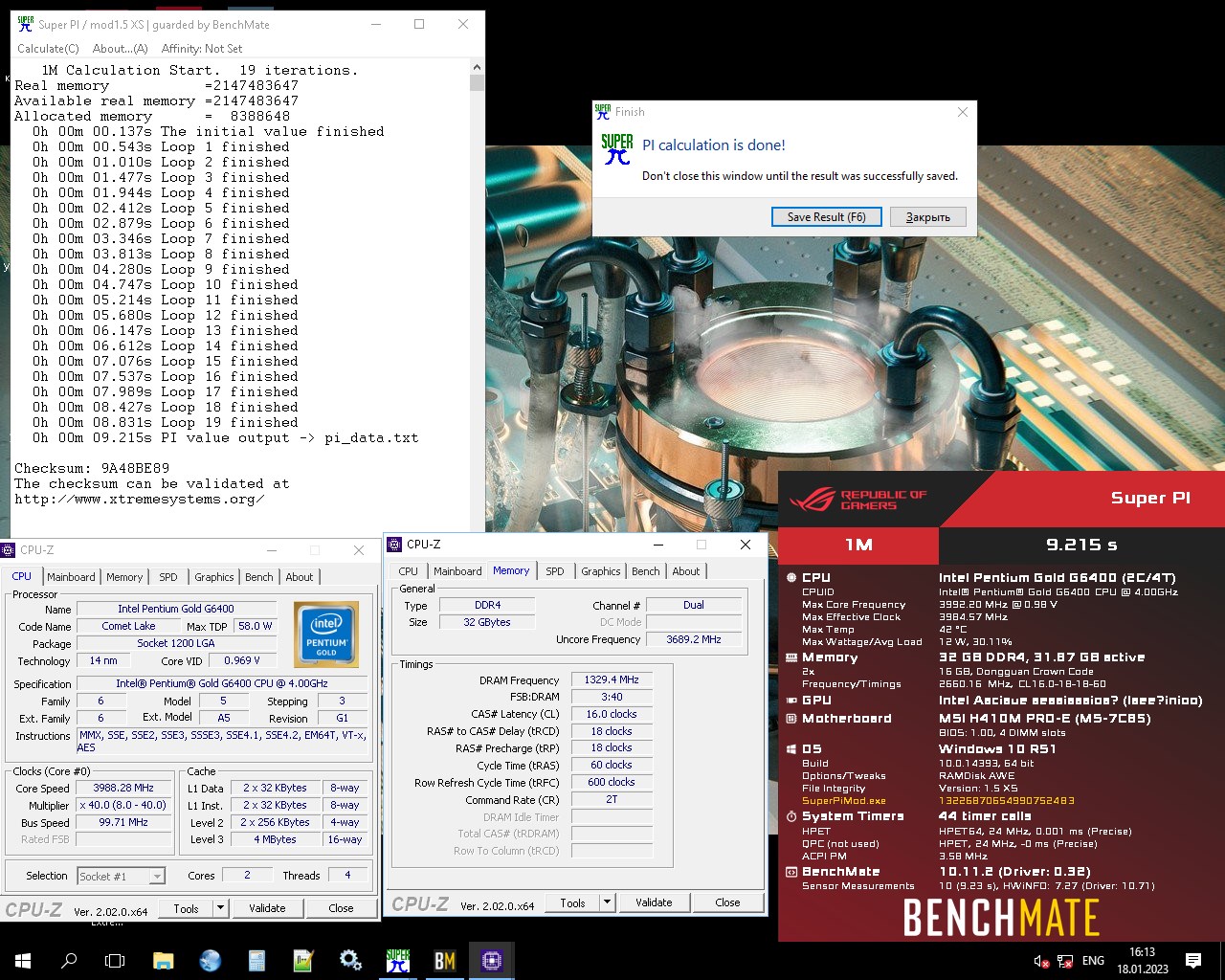Screen dimensions: 1225x980
Task: Click the Name field Intel Pentium Gold G6400
Action: [x=176, y=609]
